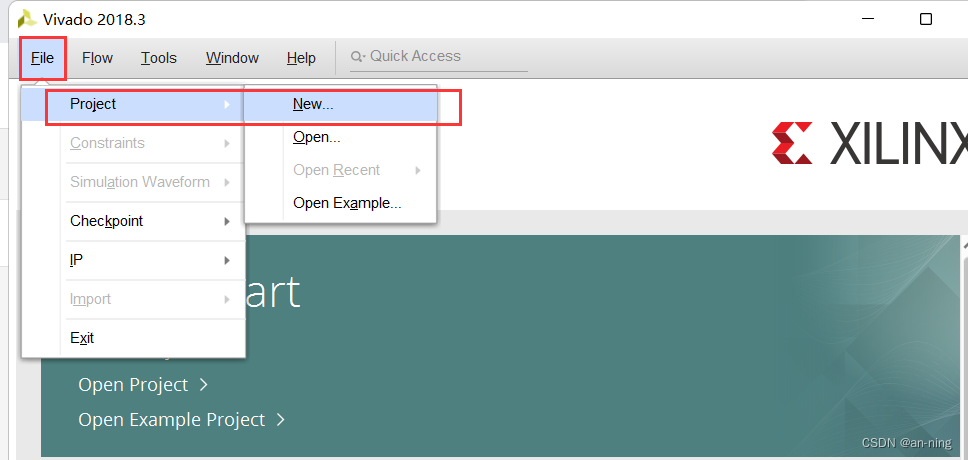968x460 pixels.
Task: Choose Open... in the Project submenu
Action: pyautogui.click(x=340, y=137)
